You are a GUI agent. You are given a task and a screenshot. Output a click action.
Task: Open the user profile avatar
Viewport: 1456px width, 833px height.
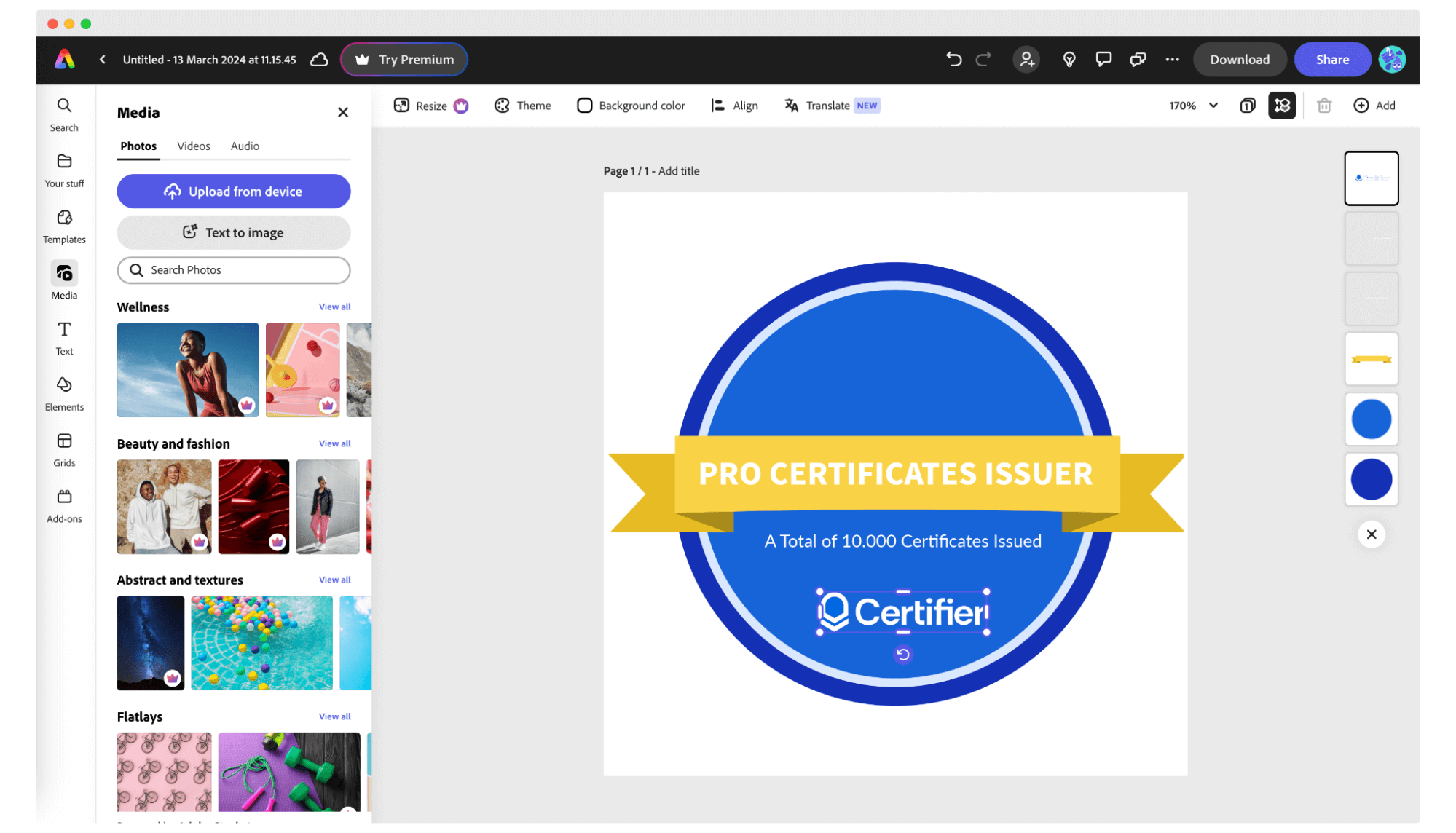pyautogui.click(x=1392, y=59)
